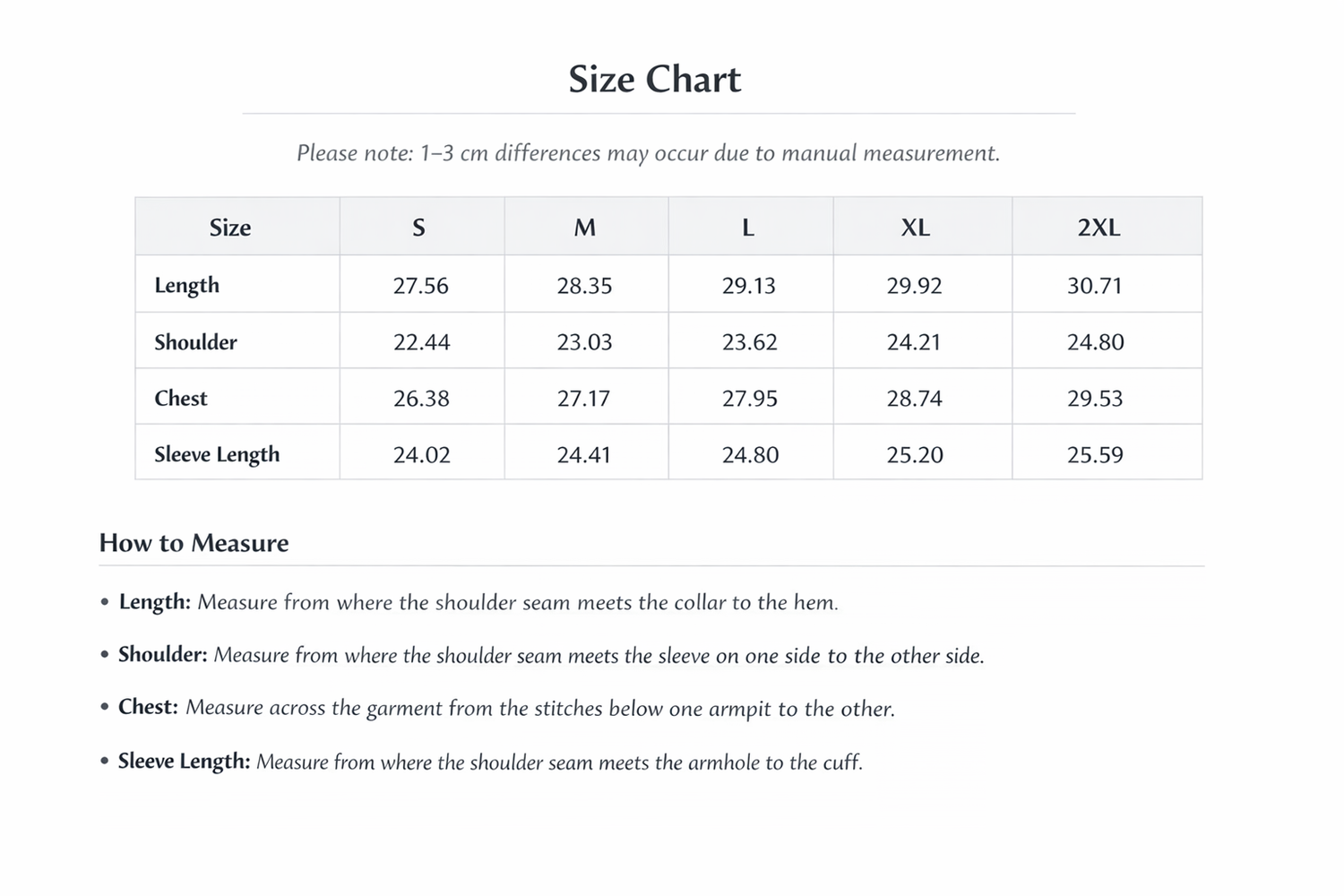Select the S size column header

418,228
